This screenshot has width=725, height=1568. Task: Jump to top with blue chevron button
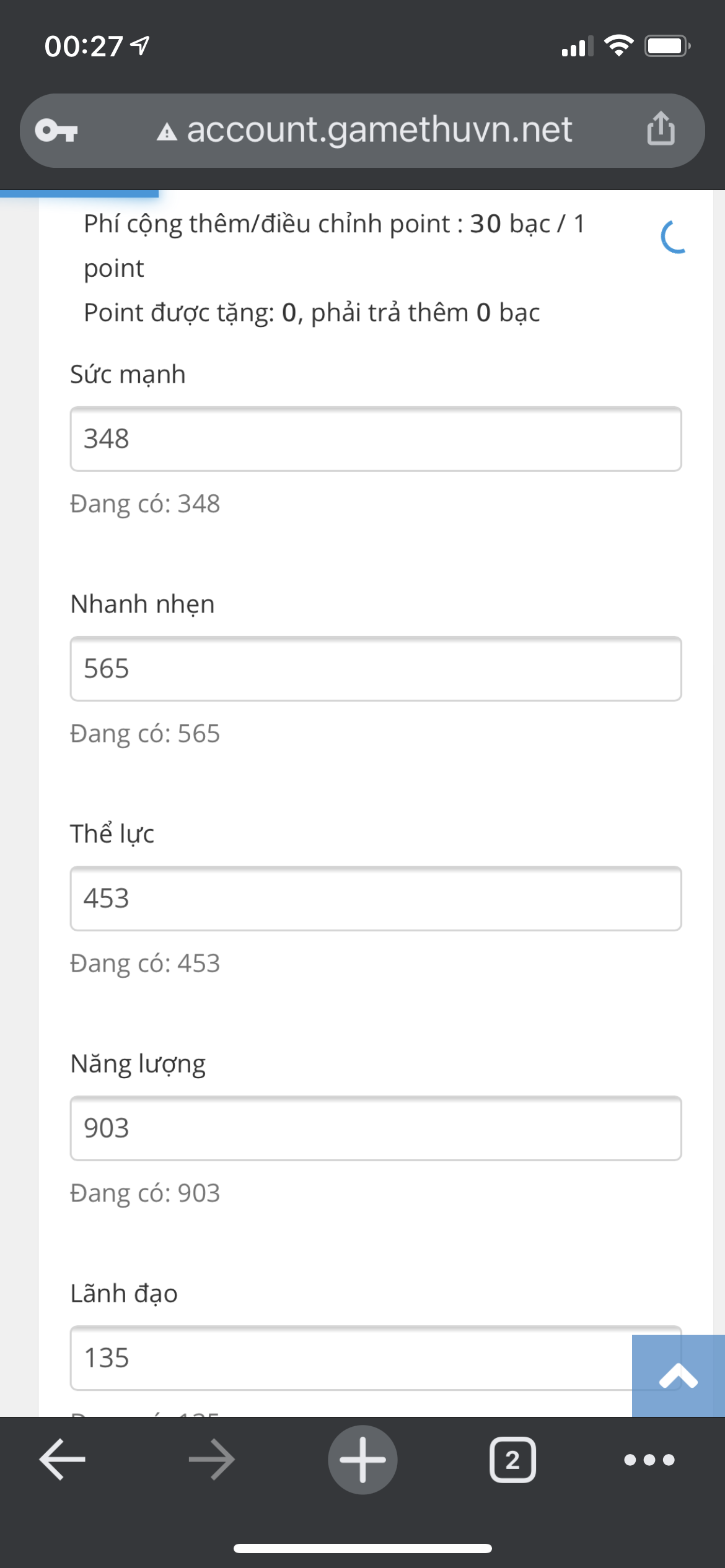click(679, 1375)
